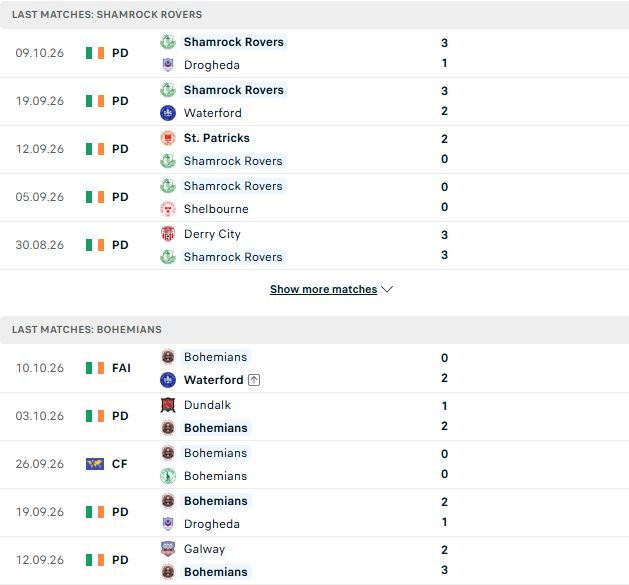Click Shelbourne club crest
Image resolution: width=629 pixels, height=585 pixels.
tap(168, 209)
